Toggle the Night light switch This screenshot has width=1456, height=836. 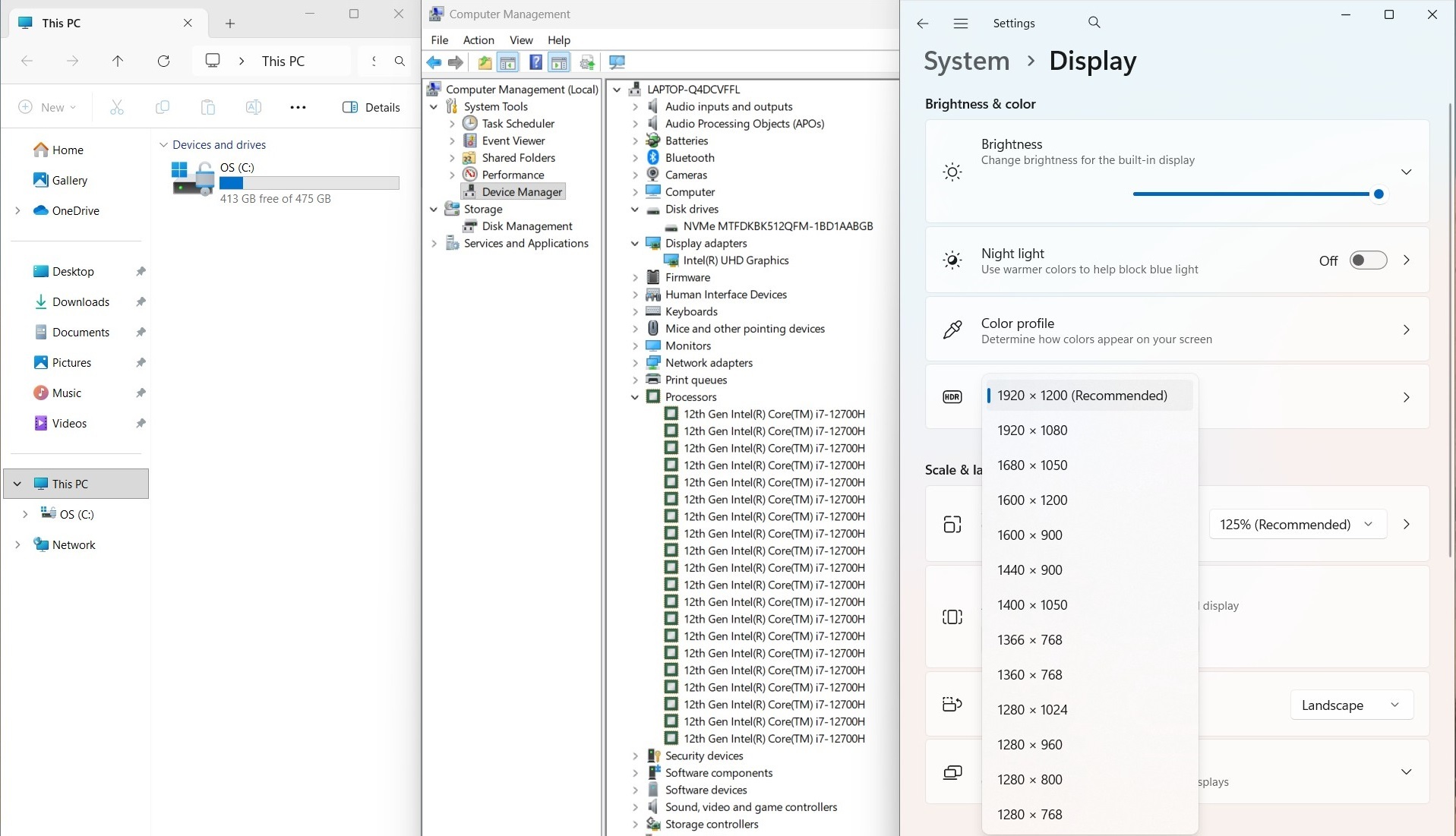pos(1367,260)
